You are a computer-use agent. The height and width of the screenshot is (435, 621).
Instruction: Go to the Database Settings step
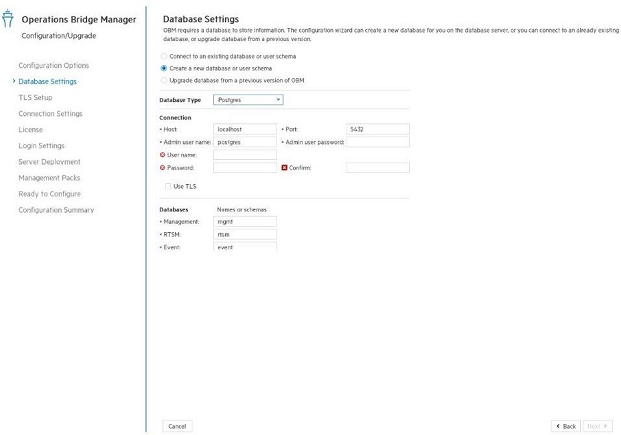pos(48,82)
